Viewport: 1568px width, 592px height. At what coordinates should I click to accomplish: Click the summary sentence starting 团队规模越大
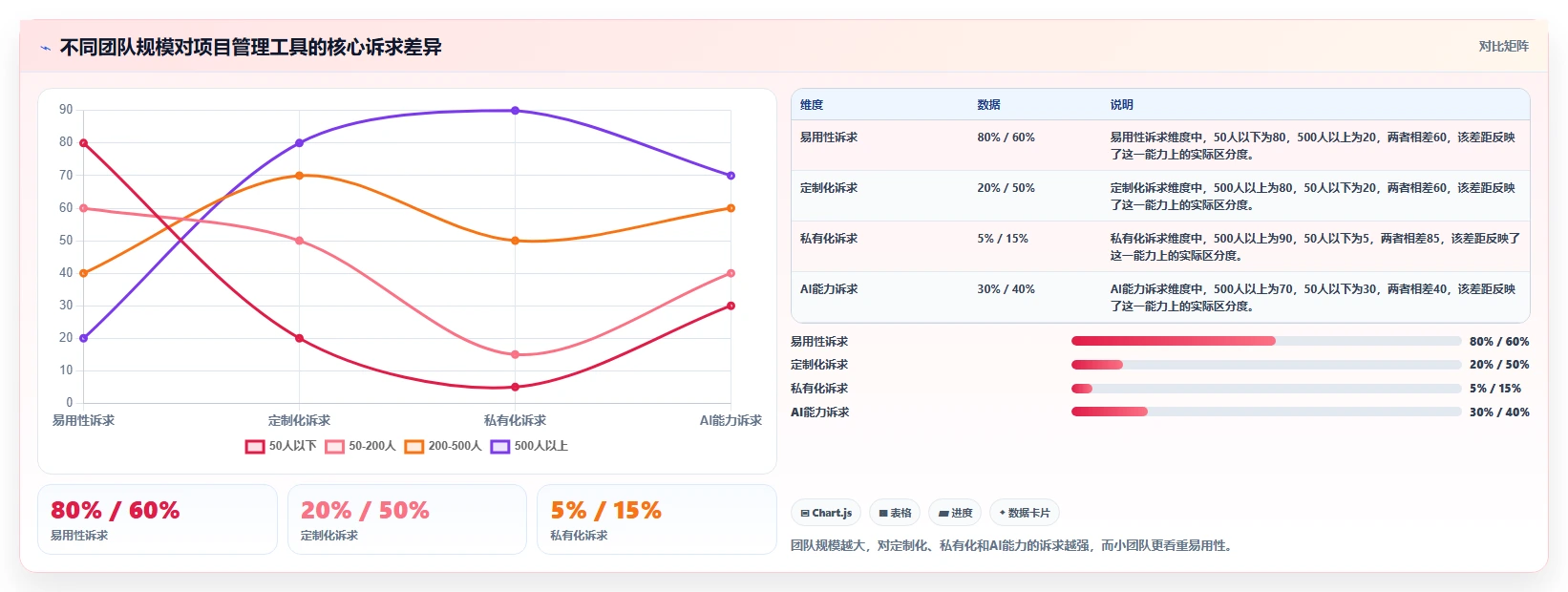point(1013,546)
